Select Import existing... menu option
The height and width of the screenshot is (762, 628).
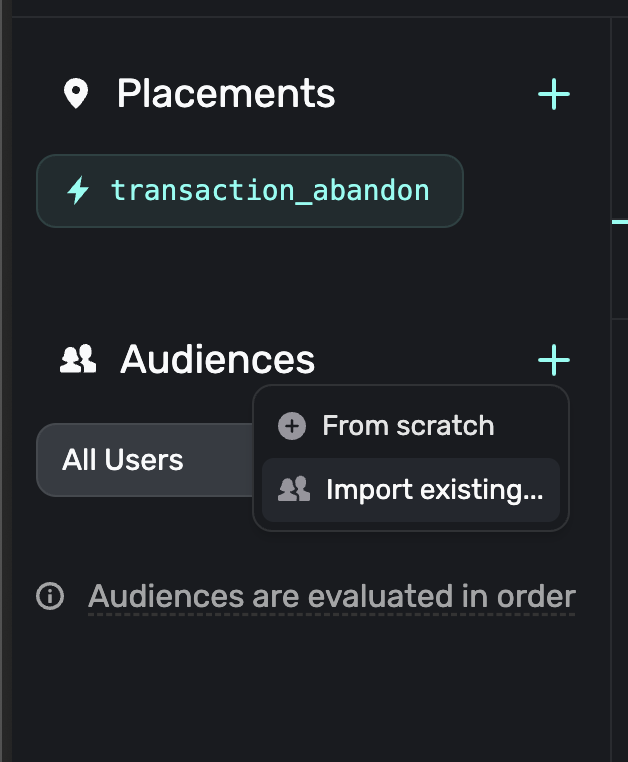pos(433,490)
